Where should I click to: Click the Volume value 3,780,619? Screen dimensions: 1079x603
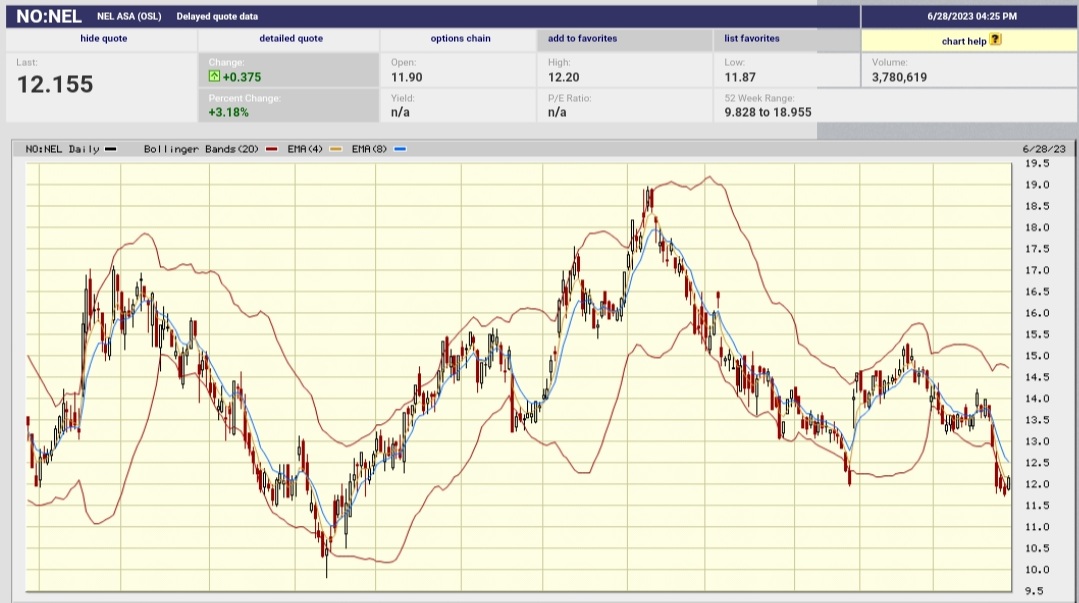(898, 77)
